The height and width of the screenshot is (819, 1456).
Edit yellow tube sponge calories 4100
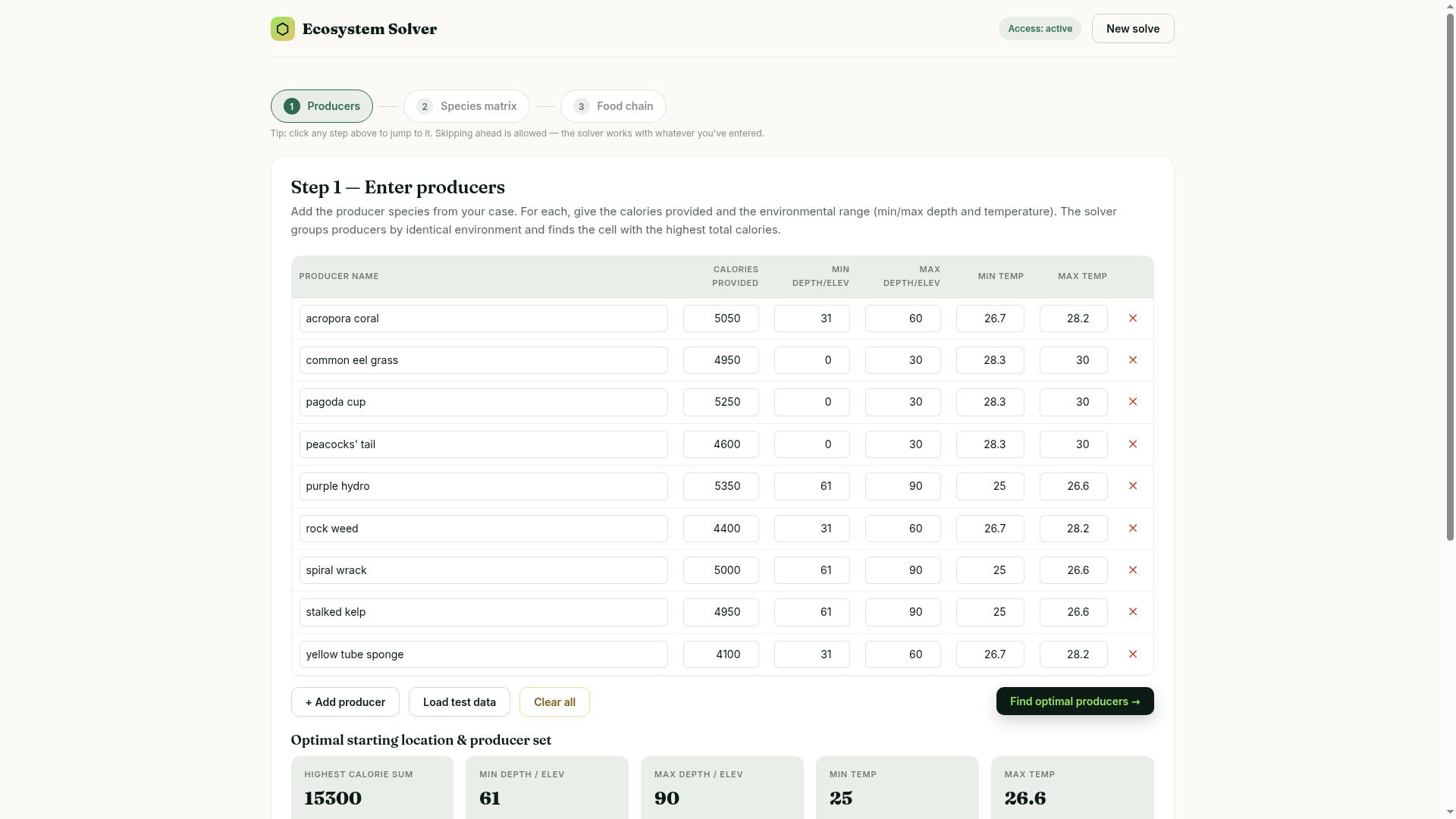tap(721, 654)
